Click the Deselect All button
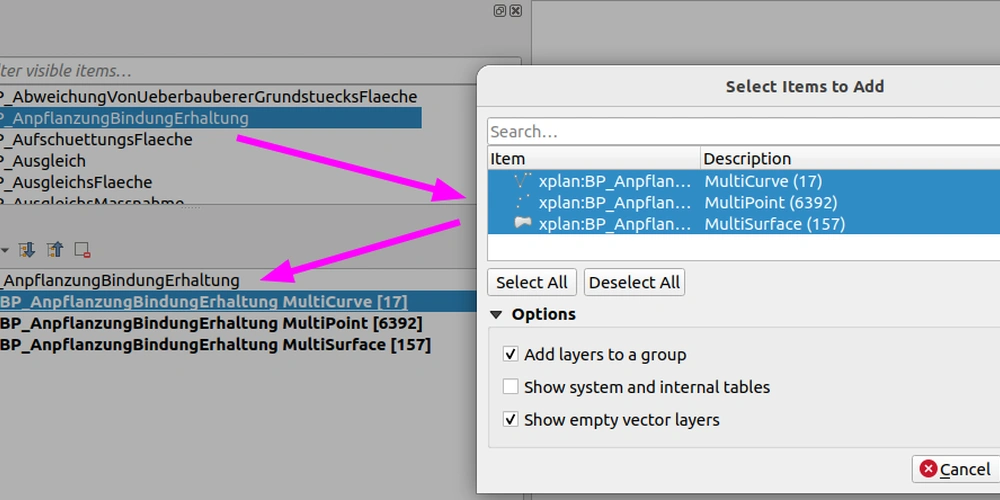 (635, 283)
